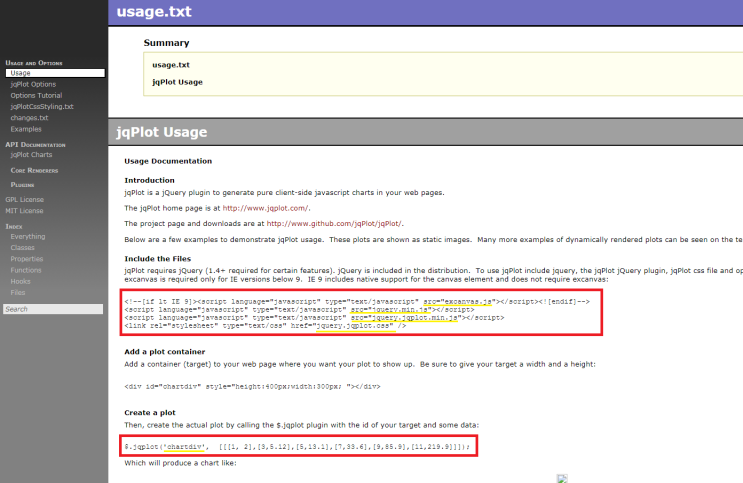Screen dimensions: 743x483
Task: Click the $.jqplot('chartdiv' code line
Action: click(297, 447)
